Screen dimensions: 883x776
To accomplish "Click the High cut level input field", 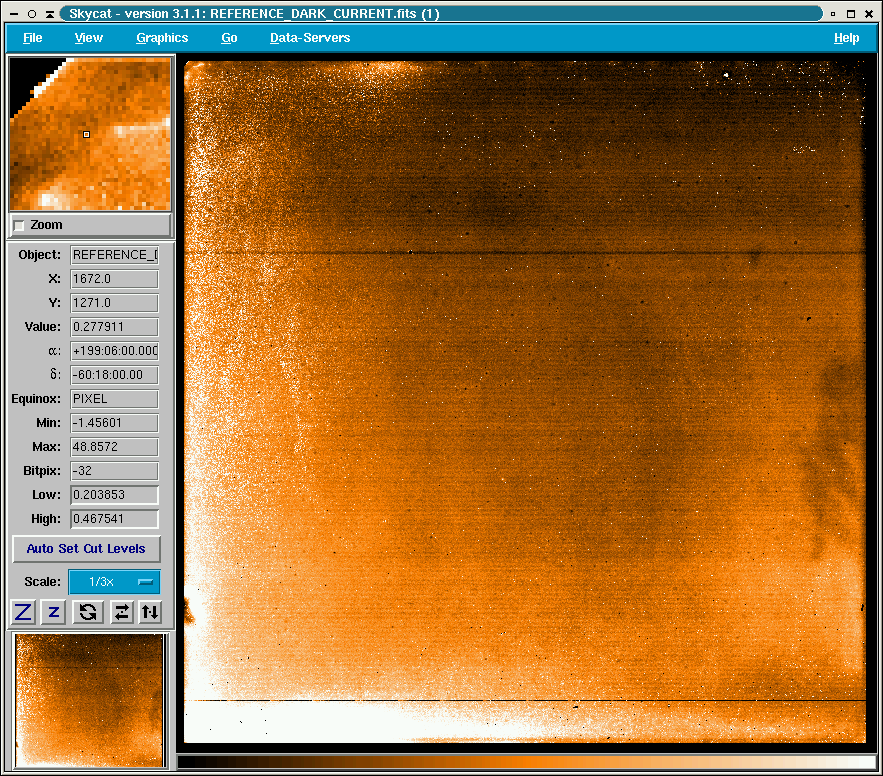I will coord(114,519).
